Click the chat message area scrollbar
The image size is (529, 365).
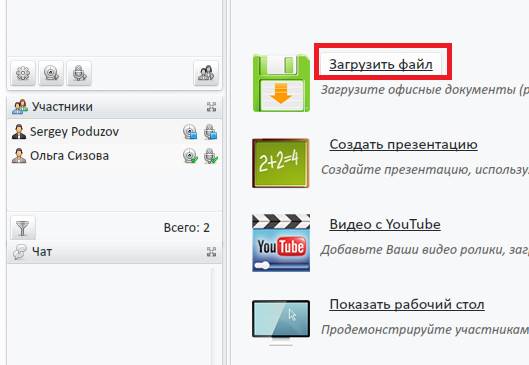coord(212,316)
